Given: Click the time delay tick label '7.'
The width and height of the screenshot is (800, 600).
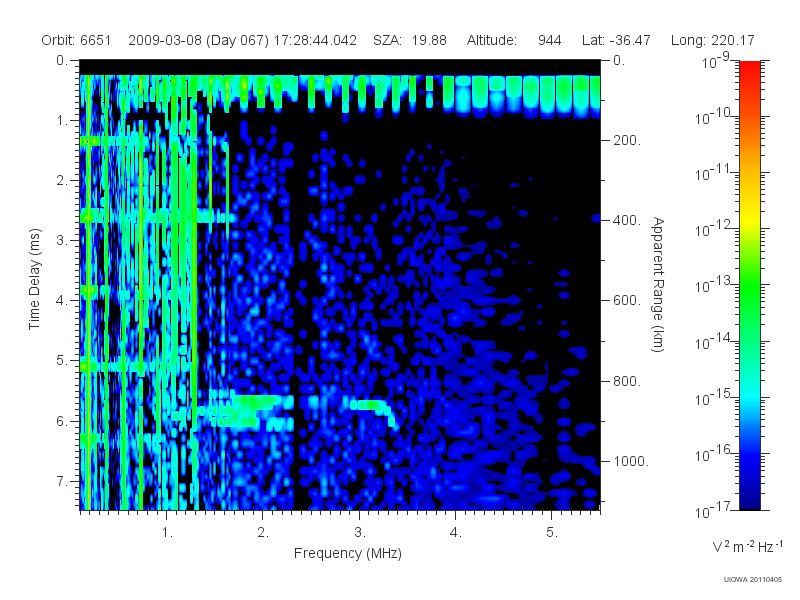Looking at the screenshot, I should coord(62,481).
